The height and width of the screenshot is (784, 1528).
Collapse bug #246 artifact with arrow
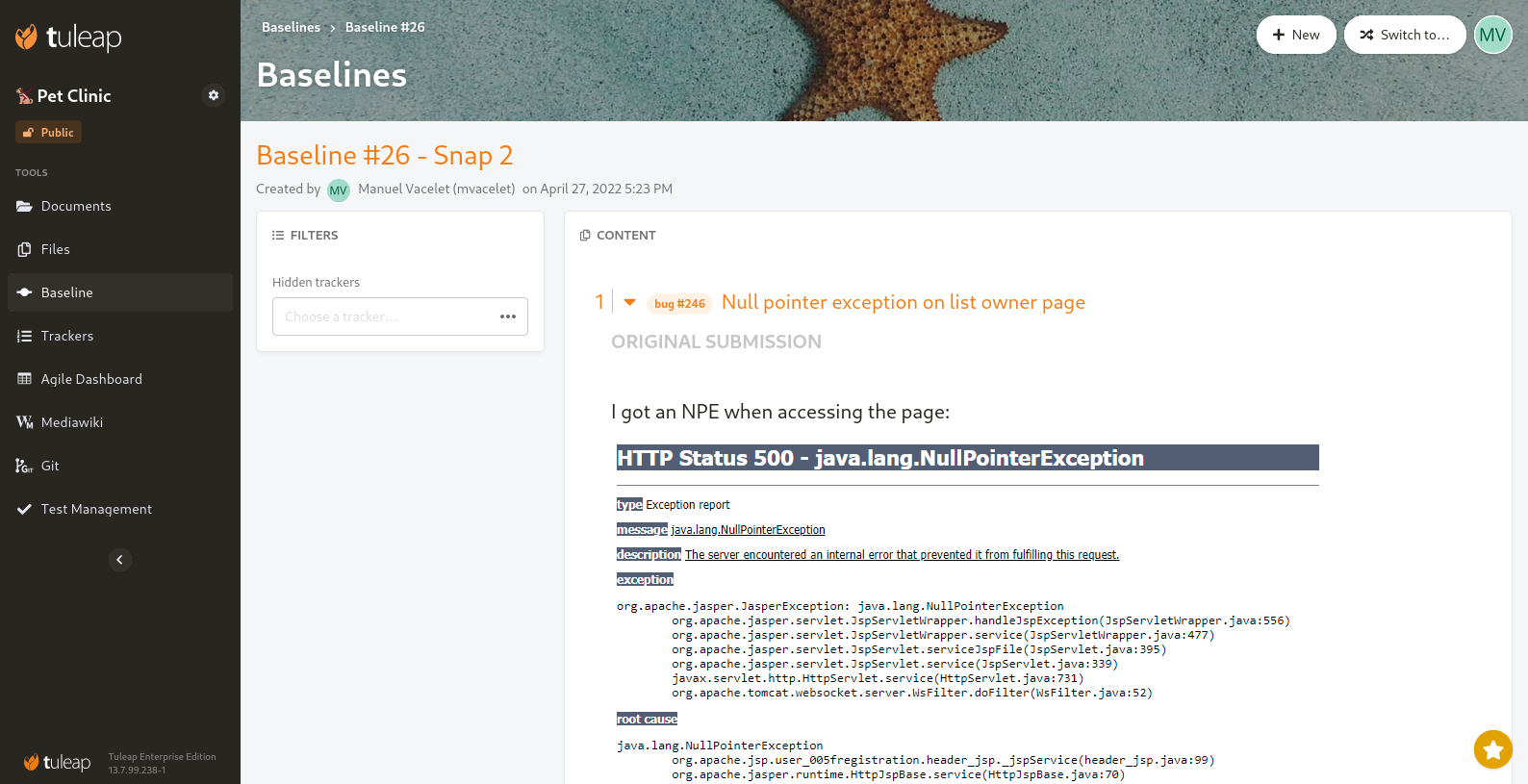(630, 302)
